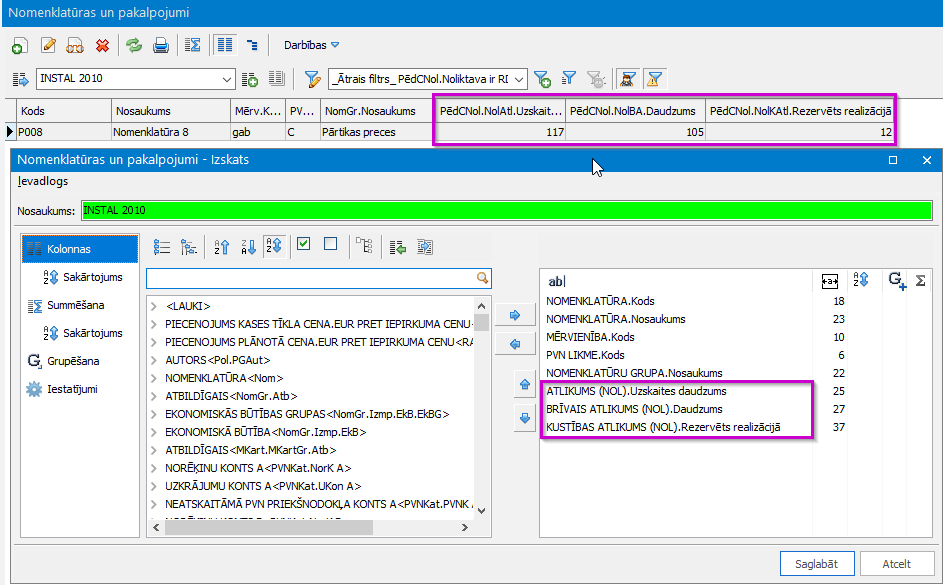Open the INSTAL 2010 view dropdown
Image resolution: width=943 pixels, height=585 pixels.
(x=226, y=79)
